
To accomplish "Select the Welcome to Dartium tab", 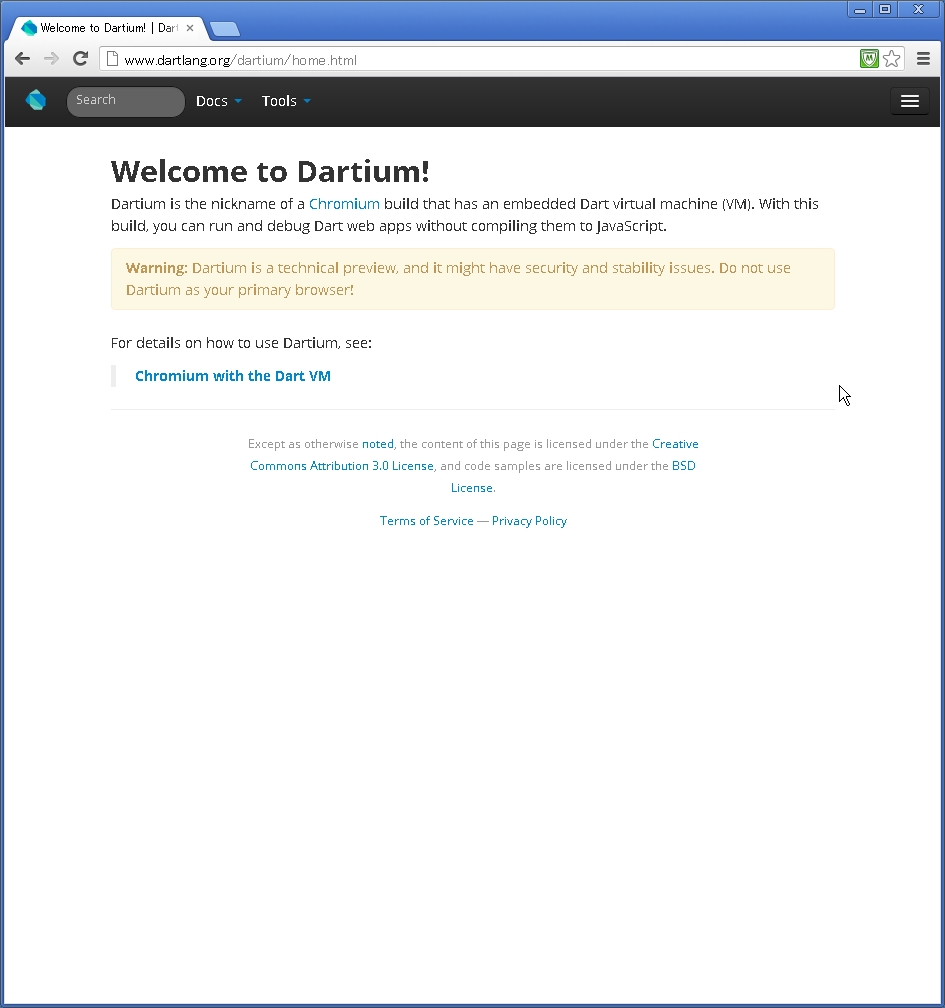I will click(x=107, y=28).
